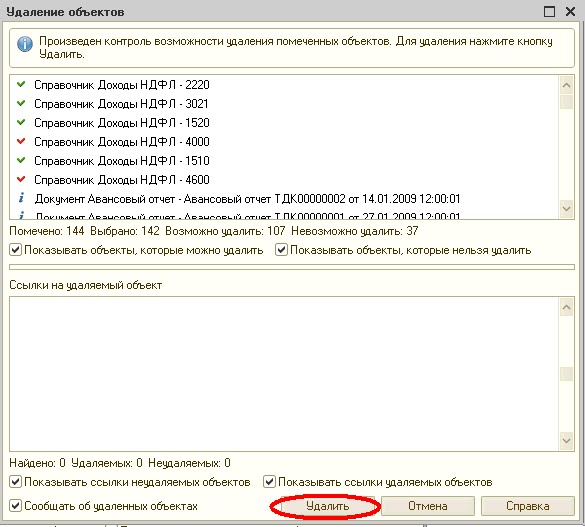585x527 pixels.
Task: Click green check icon beside Доходы НДФЛ - 1520
Action: click(21, 122)
